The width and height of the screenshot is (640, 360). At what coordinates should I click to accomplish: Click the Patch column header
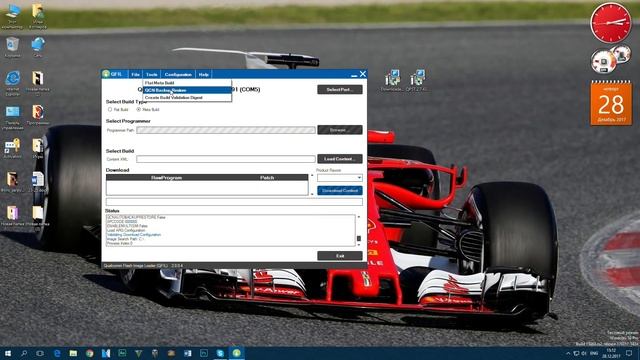[267, 178]
